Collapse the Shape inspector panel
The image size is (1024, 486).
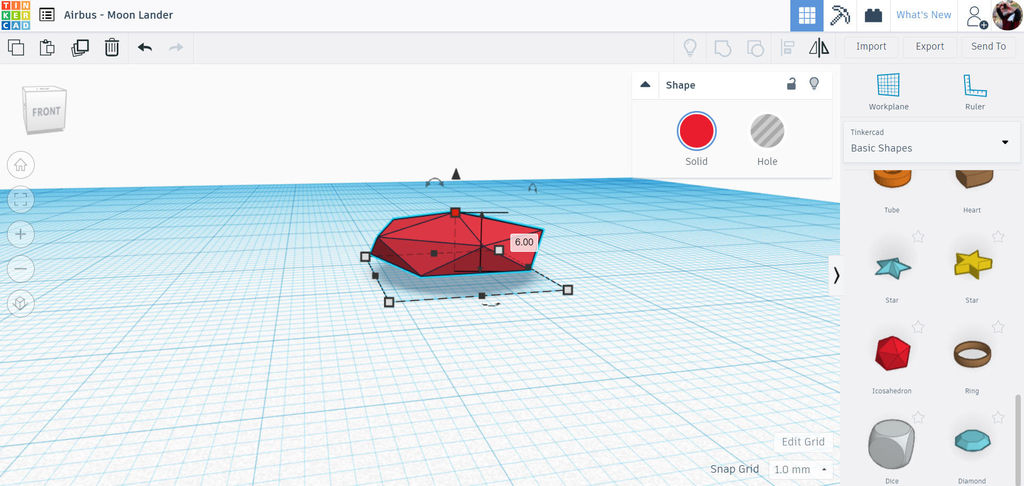tap(645, 85)
